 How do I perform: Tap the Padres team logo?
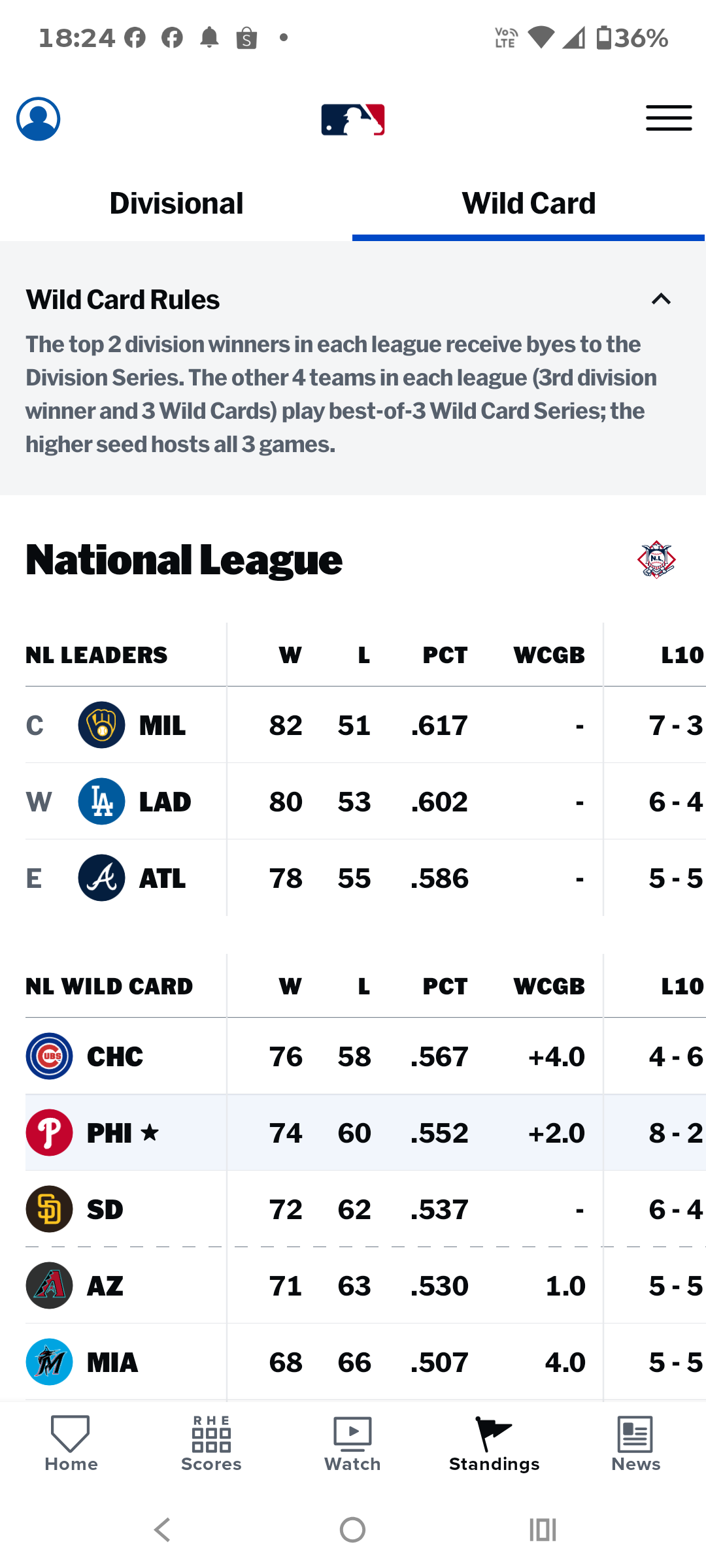49,1209
